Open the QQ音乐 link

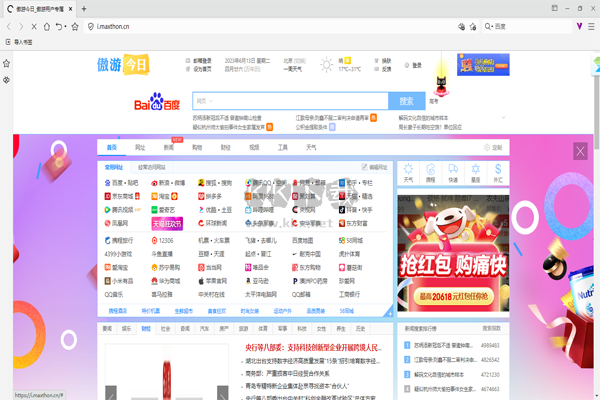[114, 294]
